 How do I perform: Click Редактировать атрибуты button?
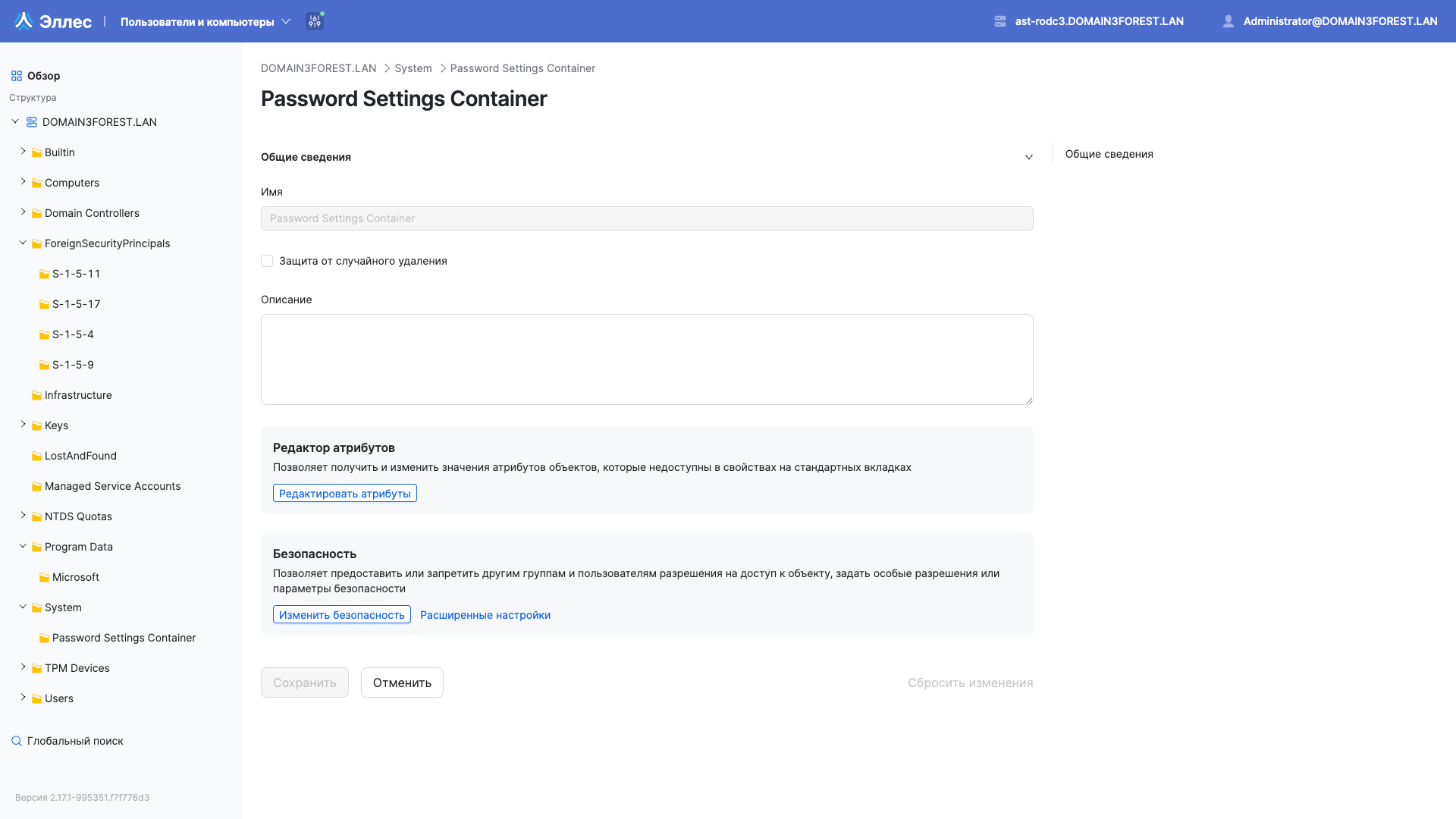point(344,494)
